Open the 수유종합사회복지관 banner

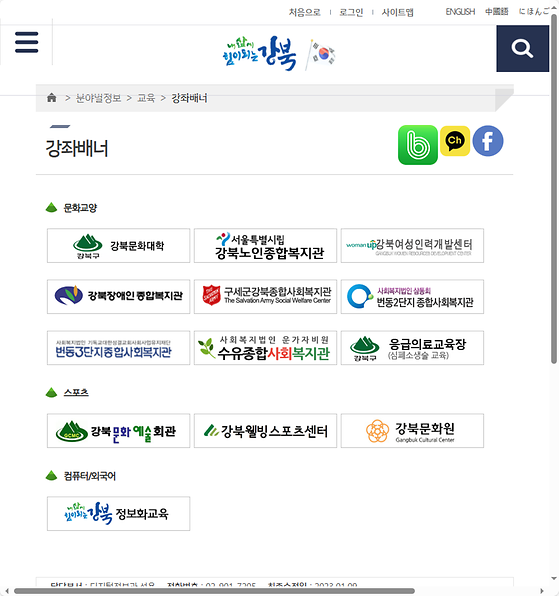265,348
